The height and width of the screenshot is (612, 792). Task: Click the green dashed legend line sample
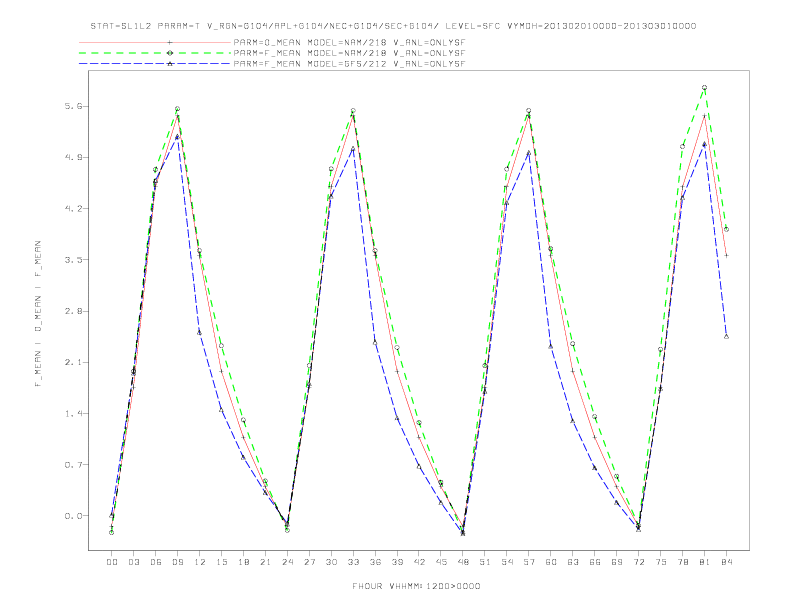[155, 53]
